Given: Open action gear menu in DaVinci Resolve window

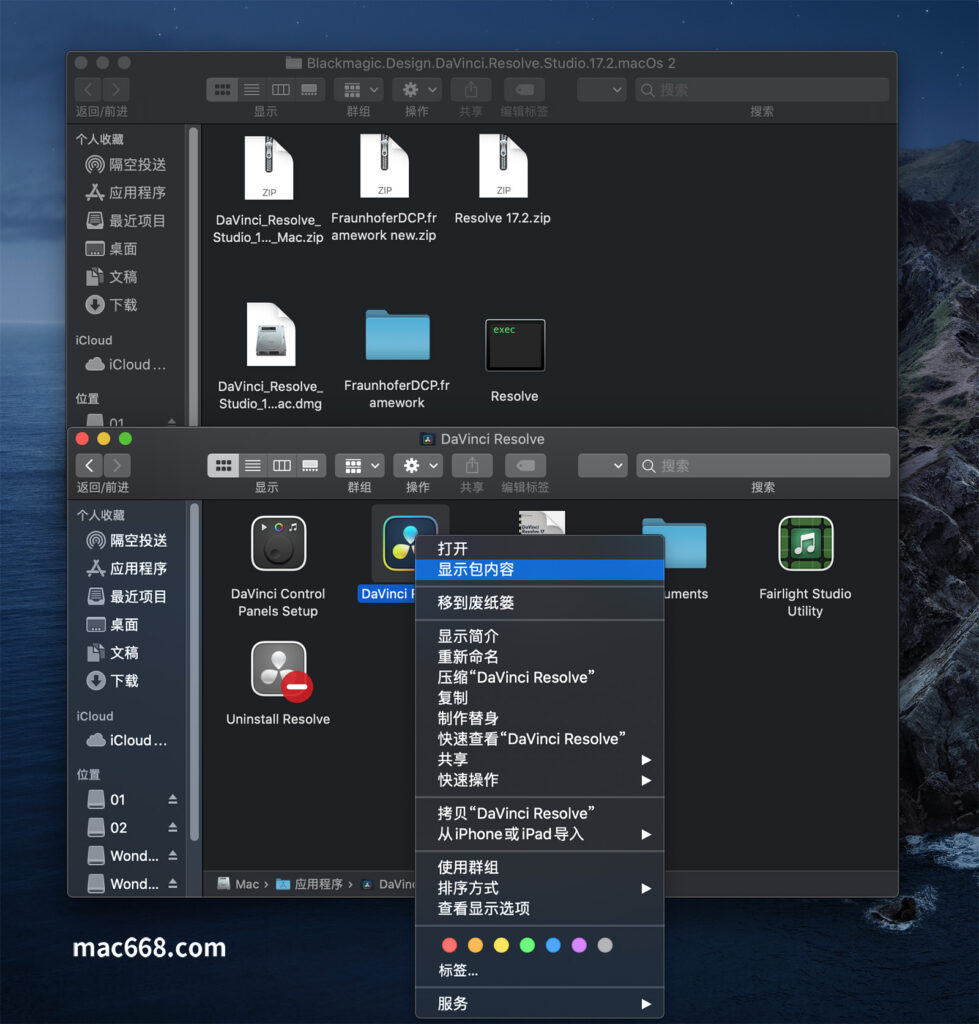Looking at the screenshot, I should pyautogui.click(x=419, y=466).
